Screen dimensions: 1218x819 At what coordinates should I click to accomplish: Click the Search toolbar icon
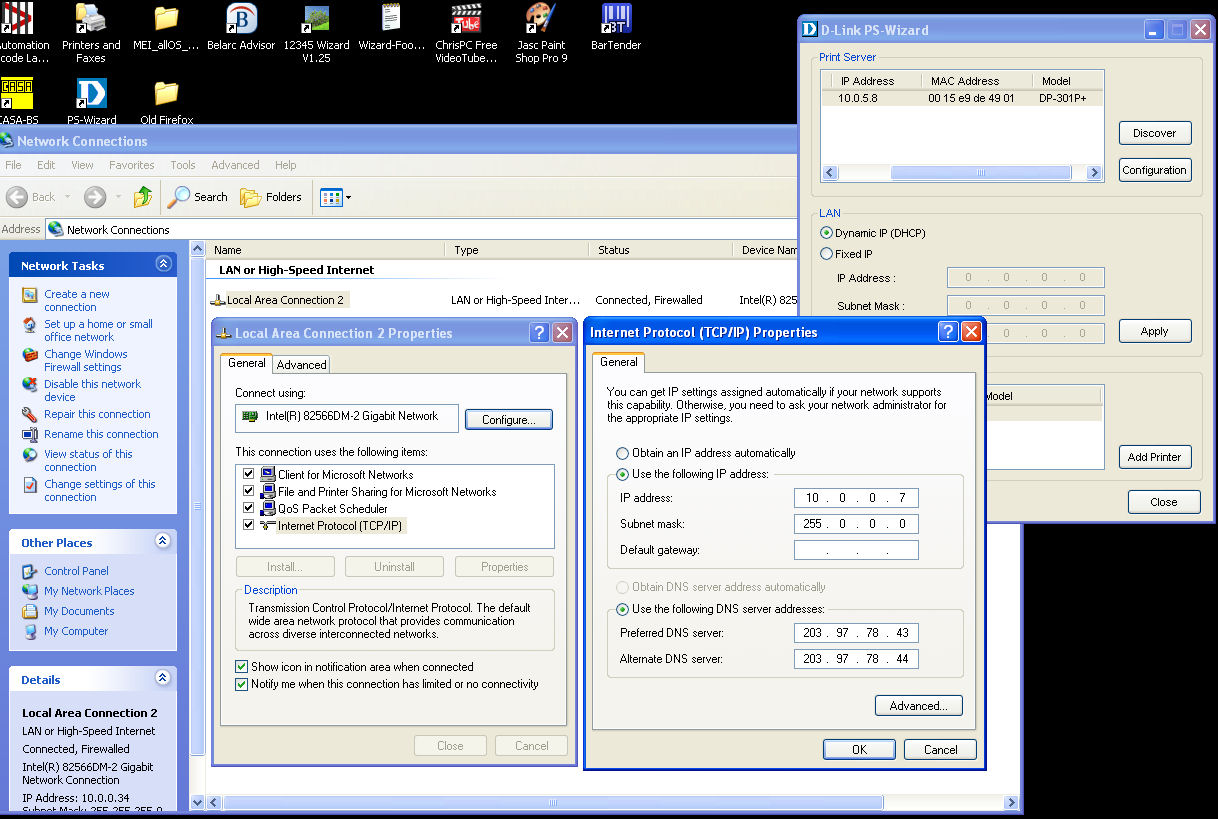coord(198,197)
